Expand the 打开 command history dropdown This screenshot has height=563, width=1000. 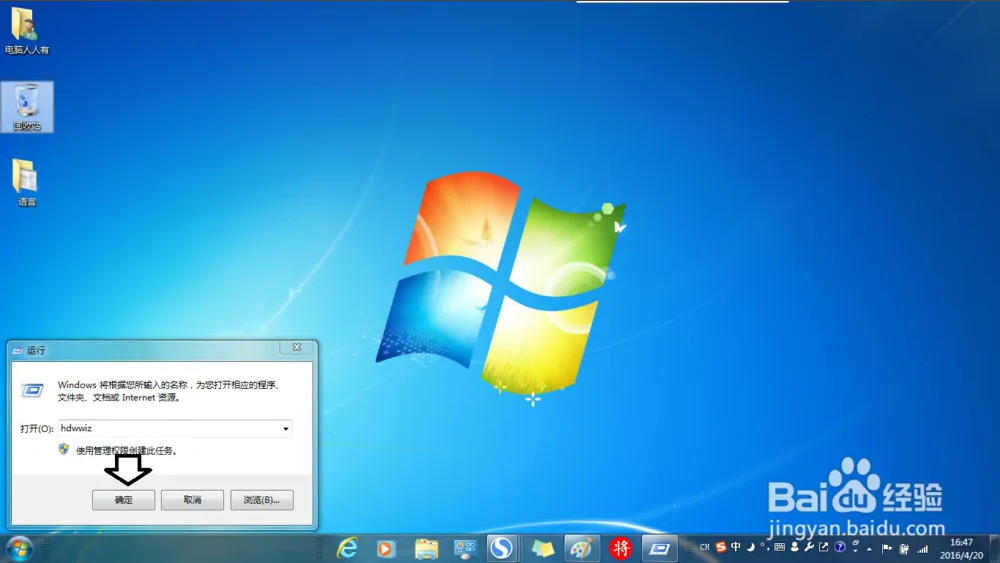point(285,429)
